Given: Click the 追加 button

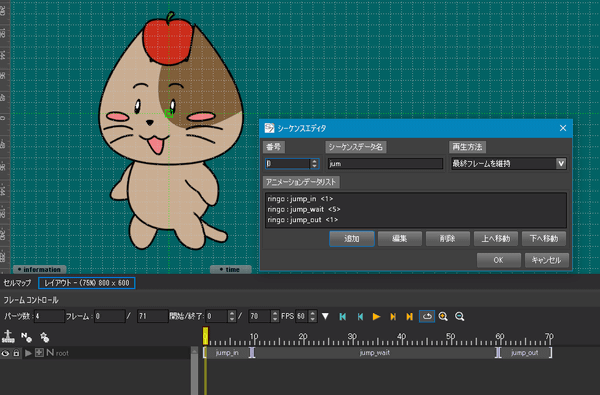Looking at the screenshot, I should click(x=352, y=238).
